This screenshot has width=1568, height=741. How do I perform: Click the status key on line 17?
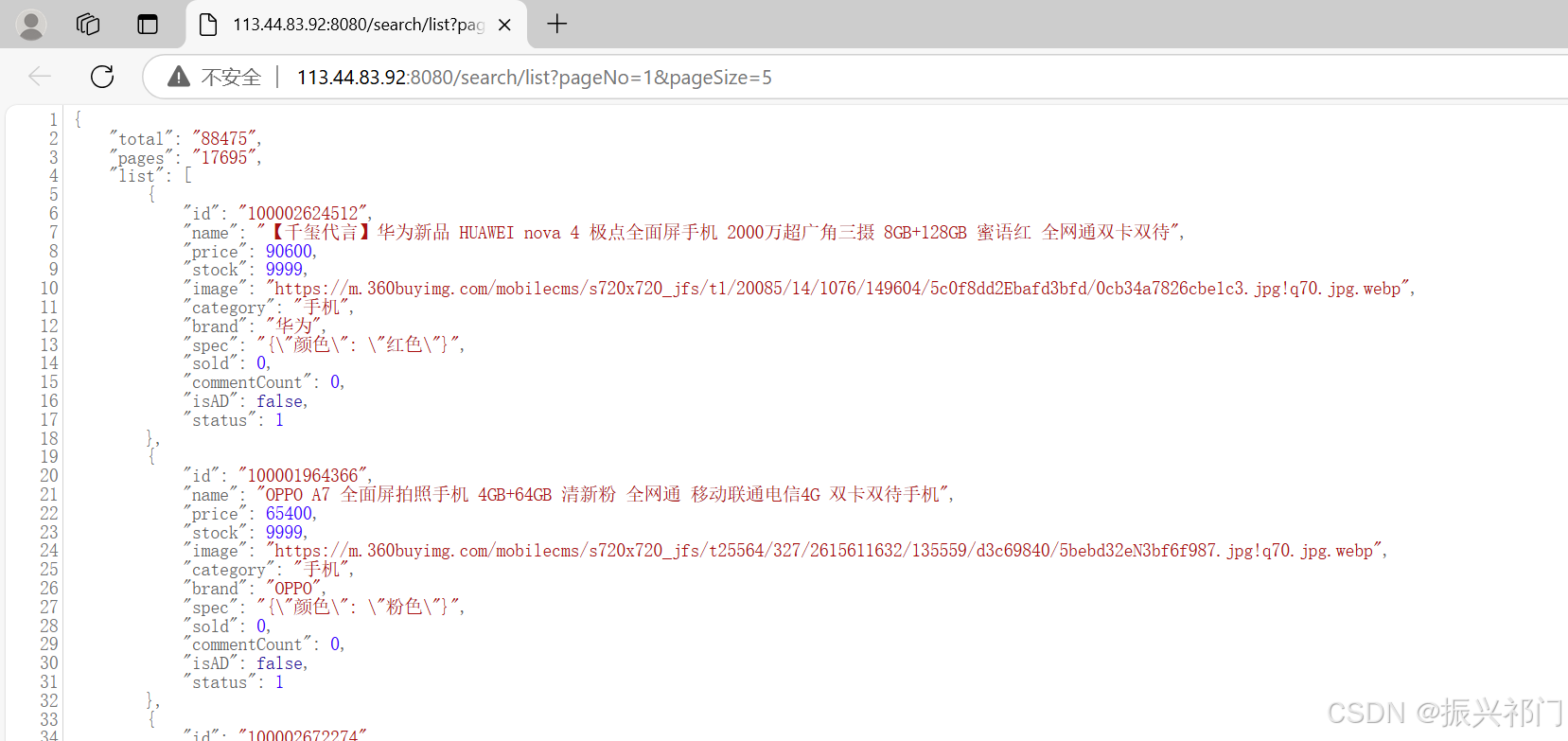click(x=220, y=420)
